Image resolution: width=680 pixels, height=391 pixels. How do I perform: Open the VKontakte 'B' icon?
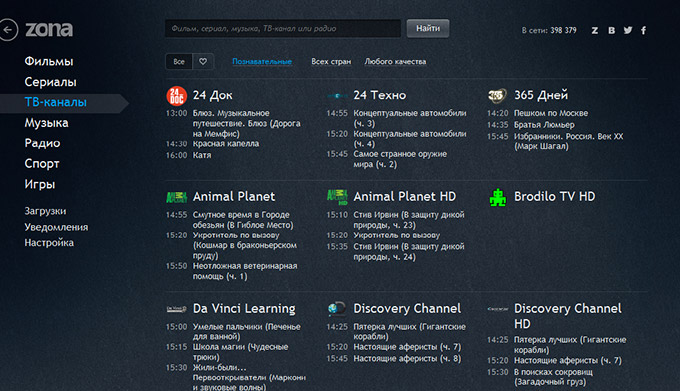pyautogui.click(x=611, y=30)
